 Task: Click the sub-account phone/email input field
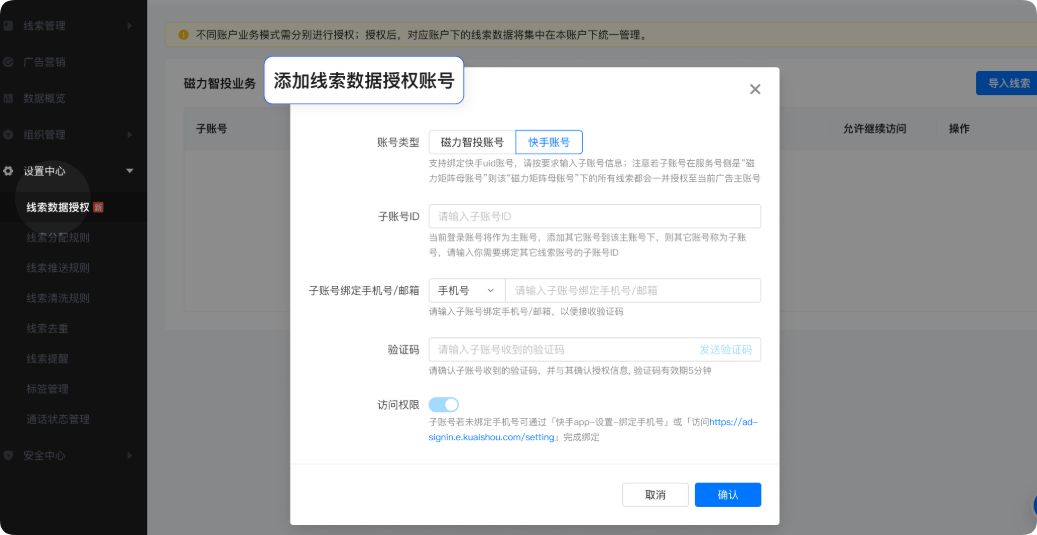pos(633,290)
